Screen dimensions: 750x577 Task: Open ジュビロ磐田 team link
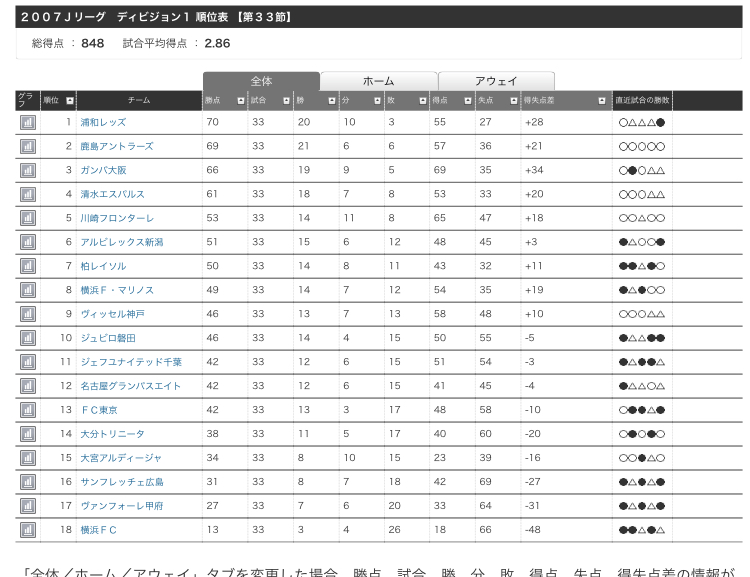click(x=108, y=338)
